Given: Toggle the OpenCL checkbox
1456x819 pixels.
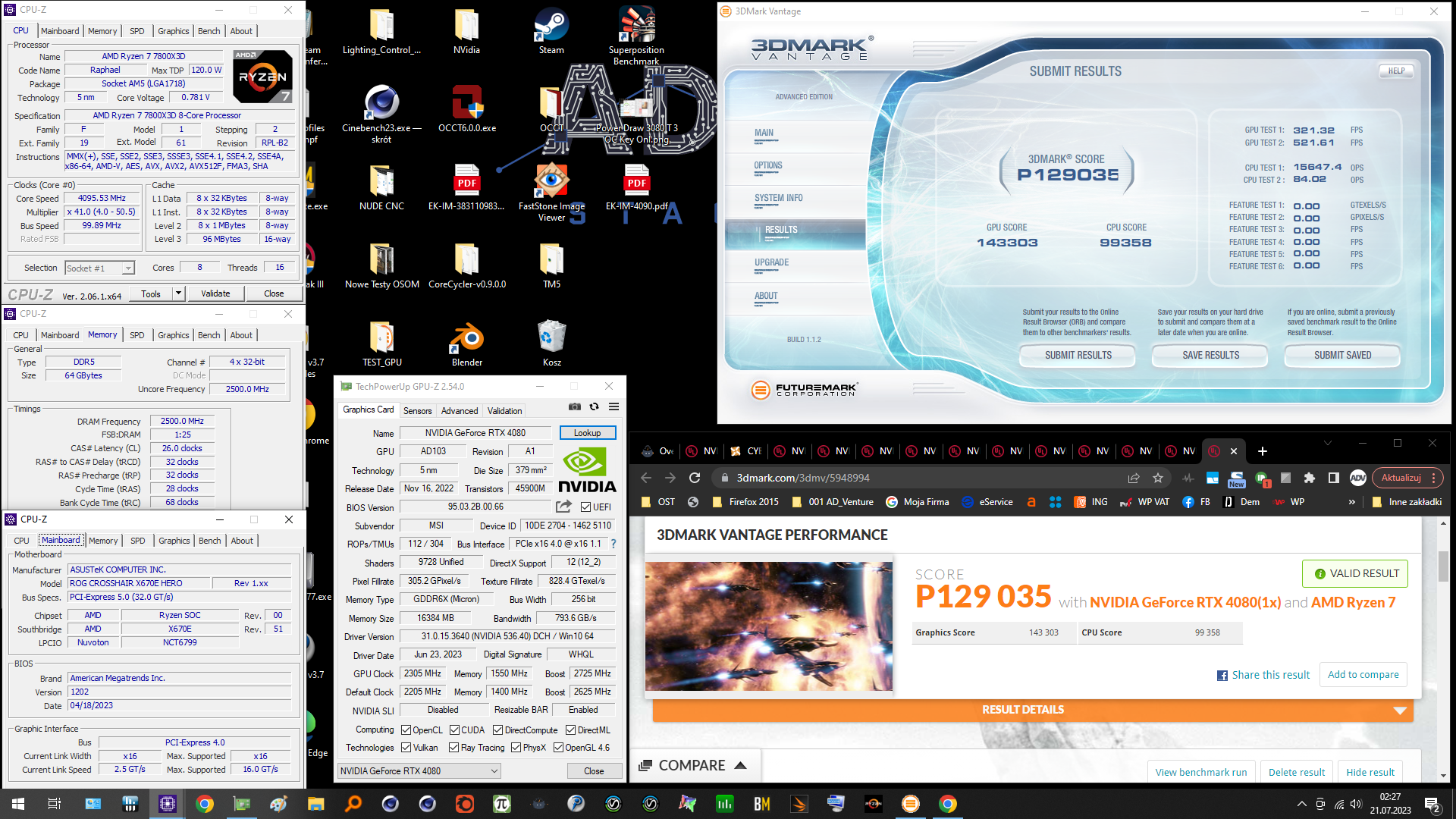Looking at the screenshot, I should pyautogui.click(x=406, y=730).
